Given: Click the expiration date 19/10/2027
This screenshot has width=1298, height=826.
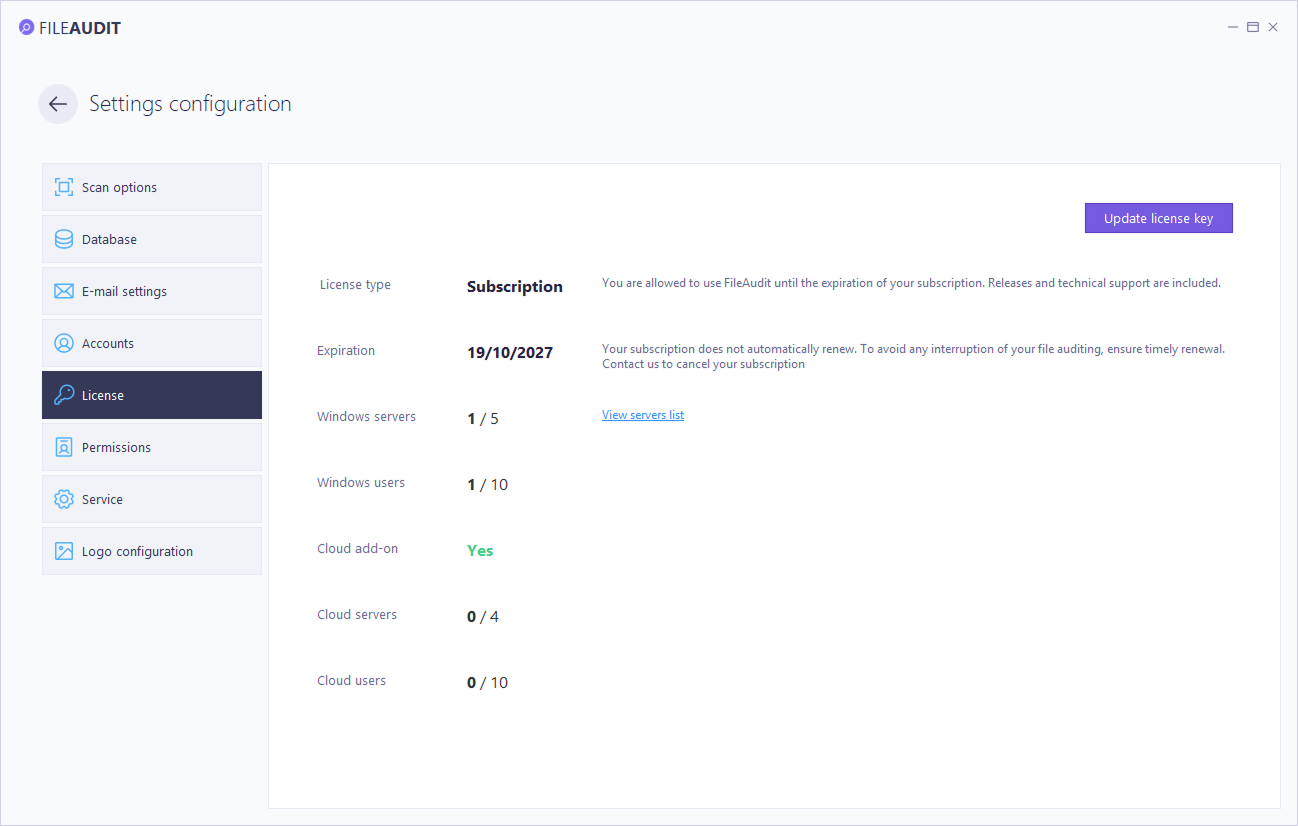Looking at the screenshot, I should [510, 353].
